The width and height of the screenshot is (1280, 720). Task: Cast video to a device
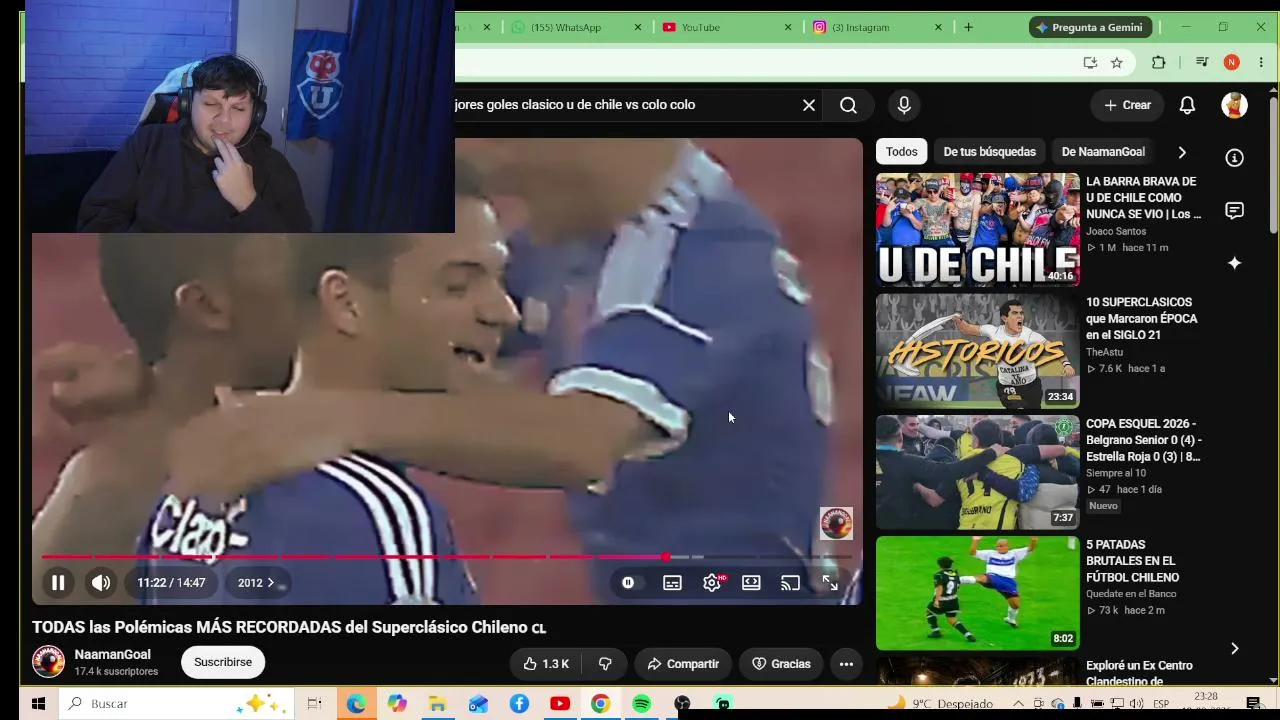point(790,583)
